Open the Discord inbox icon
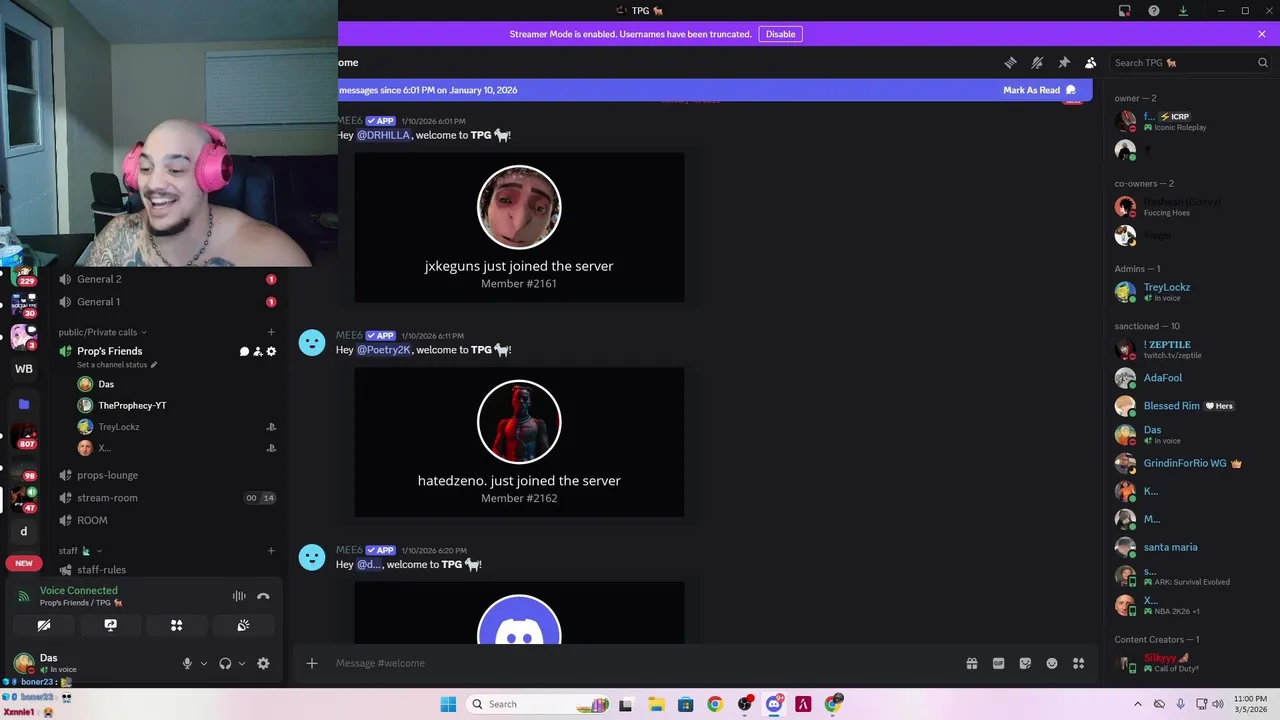Viewport: 1280px width, 720px height. click(x=1125, y=11)
